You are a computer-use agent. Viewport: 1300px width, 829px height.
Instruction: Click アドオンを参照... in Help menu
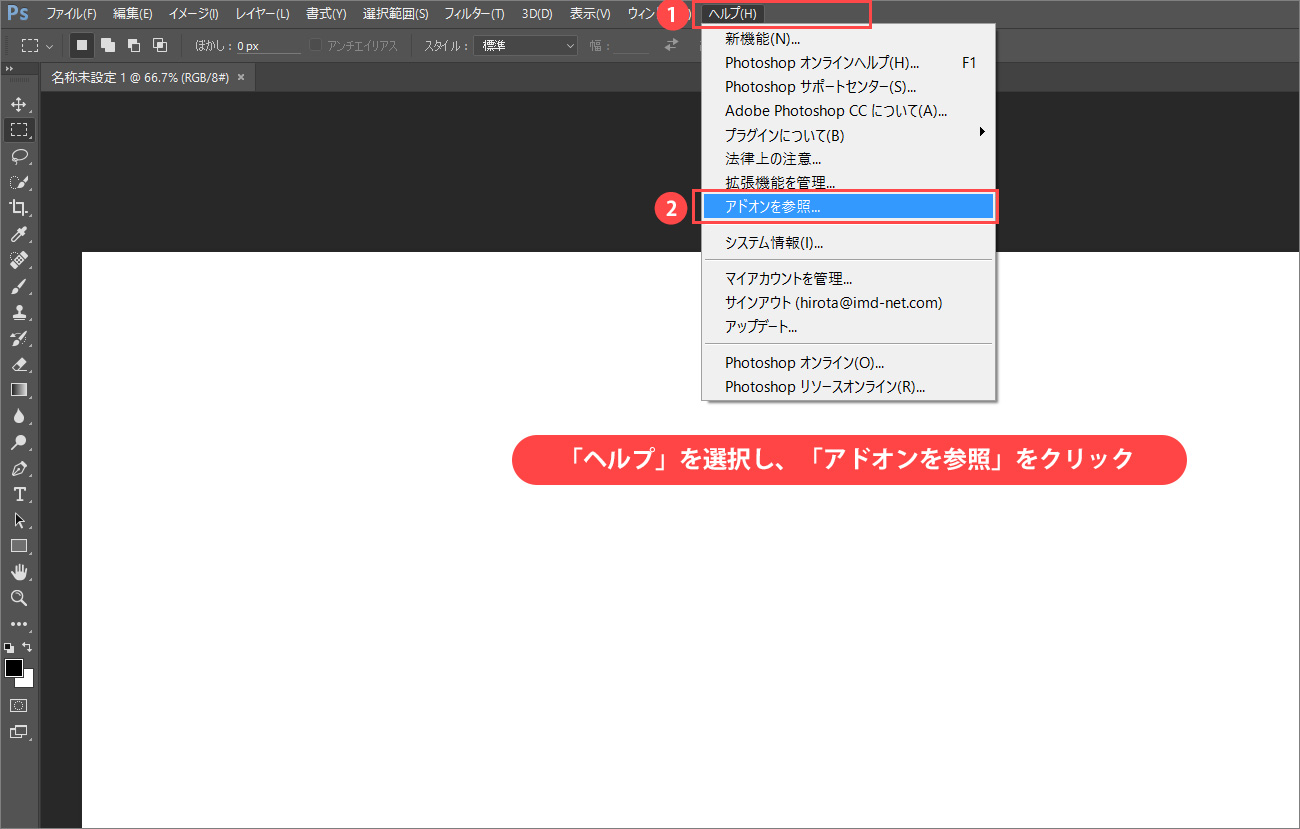click(849, 207)
